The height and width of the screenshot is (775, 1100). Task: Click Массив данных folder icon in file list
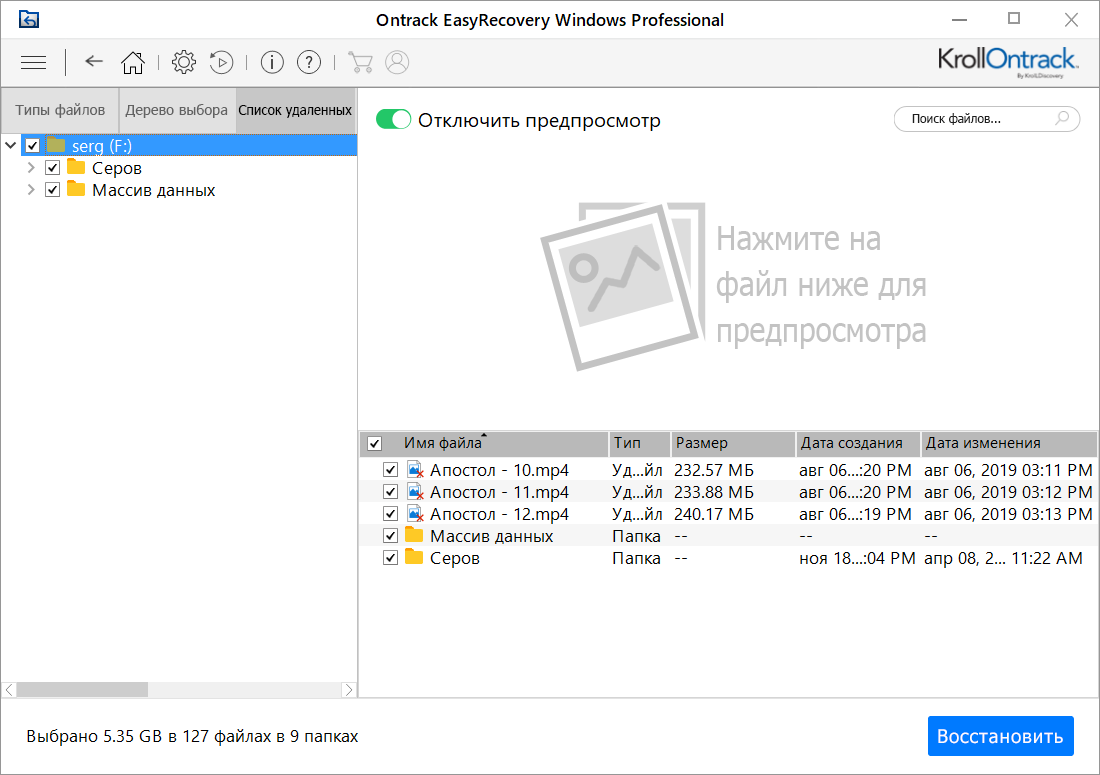click(x=415, y=535)
